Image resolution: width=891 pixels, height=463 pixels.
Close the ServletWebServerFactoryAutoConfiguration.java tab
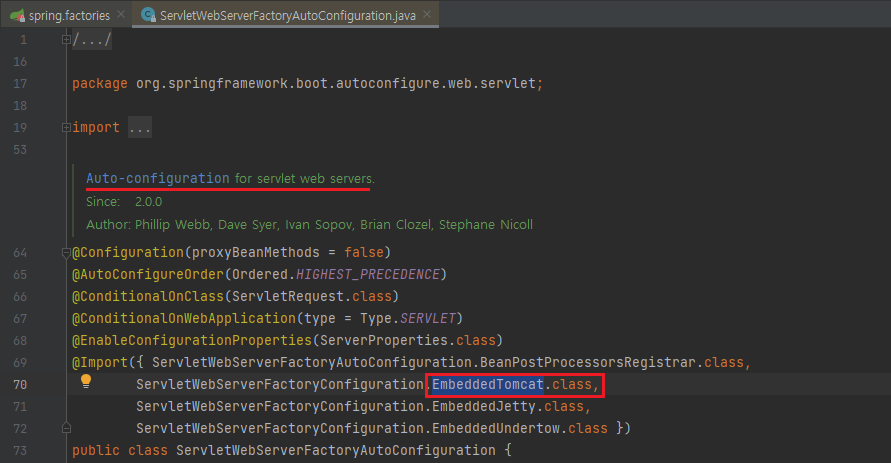427,15
